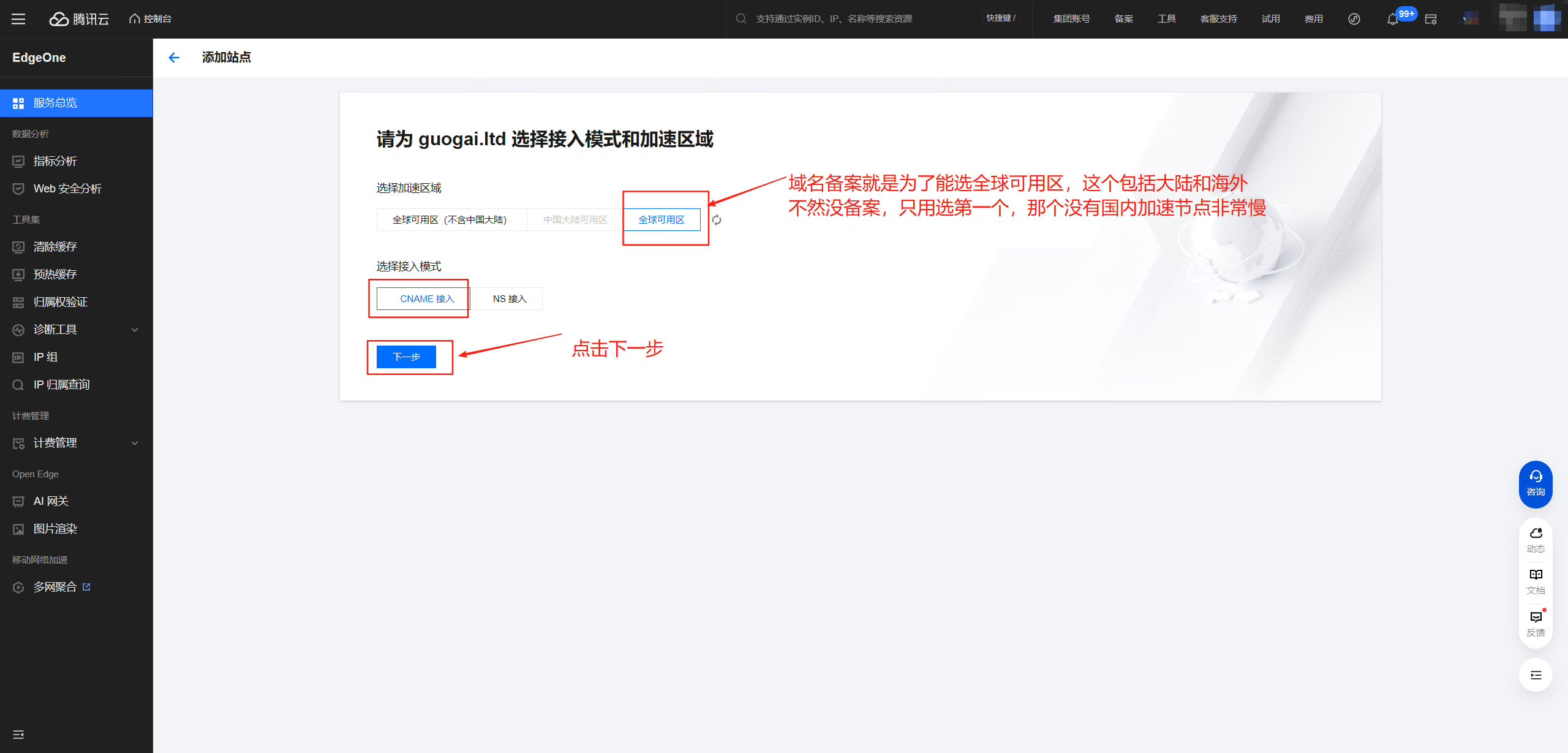Select the 全球可用区 region option
The width and height of the screenshot is (1568, 753).
pyautogui.click(x=661, y=220)
